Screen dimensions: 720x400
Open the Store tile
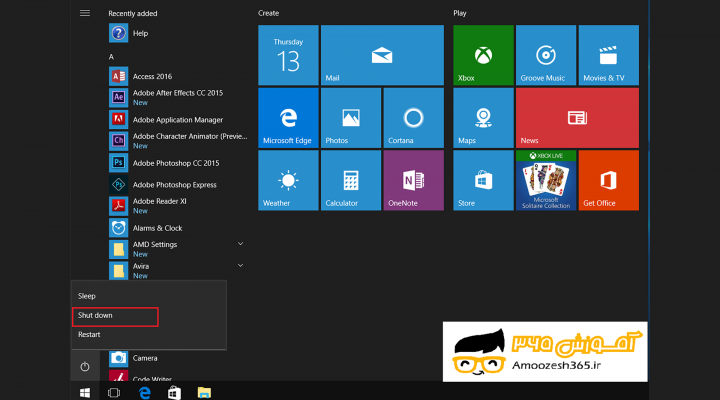point(483,180)
